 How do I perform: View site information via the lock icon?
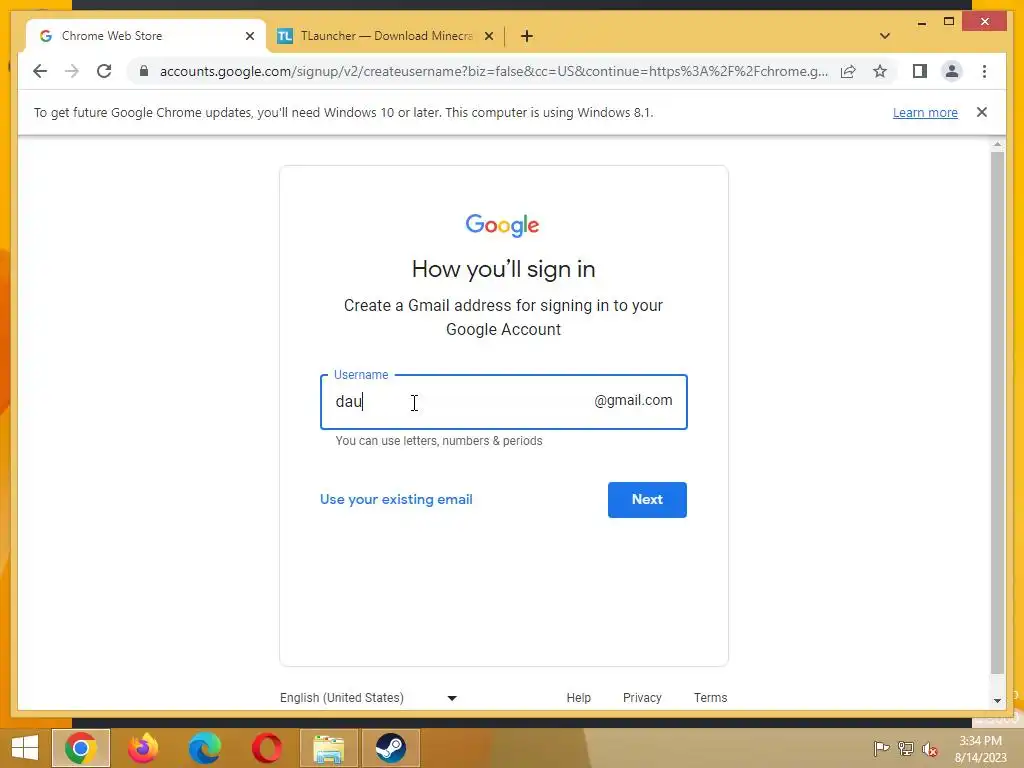point(144,71)
